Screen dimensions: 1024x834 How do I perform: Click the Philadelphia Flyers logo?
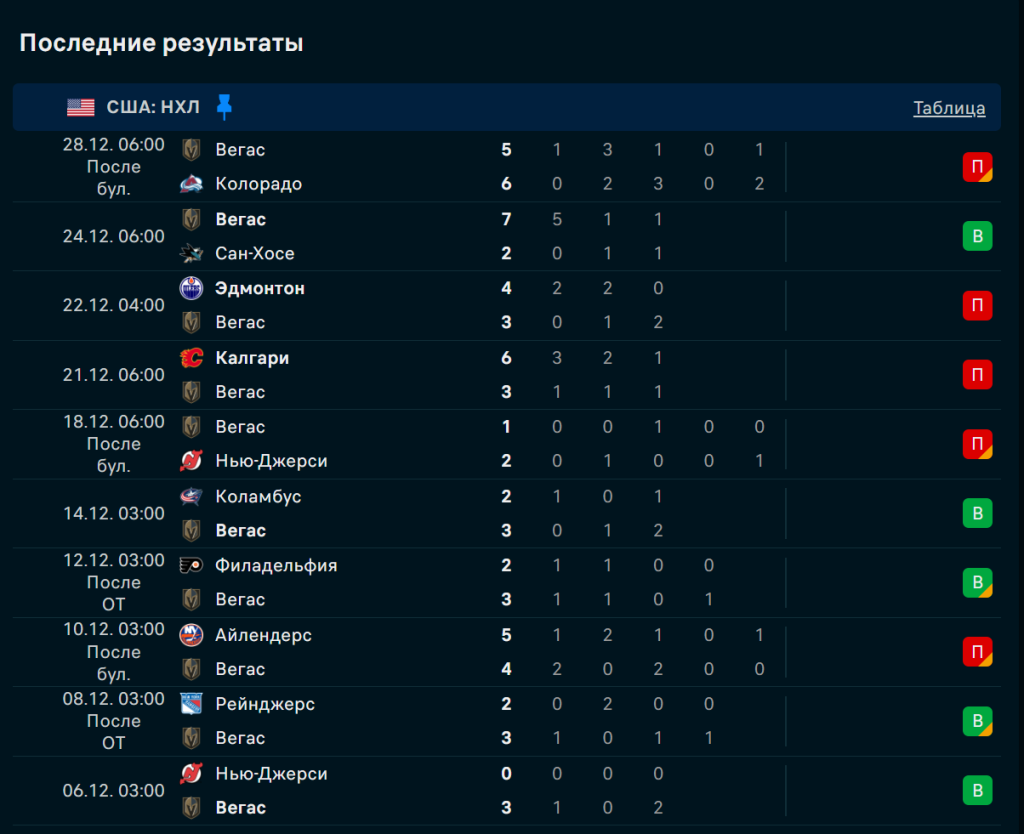pos(191,565)
